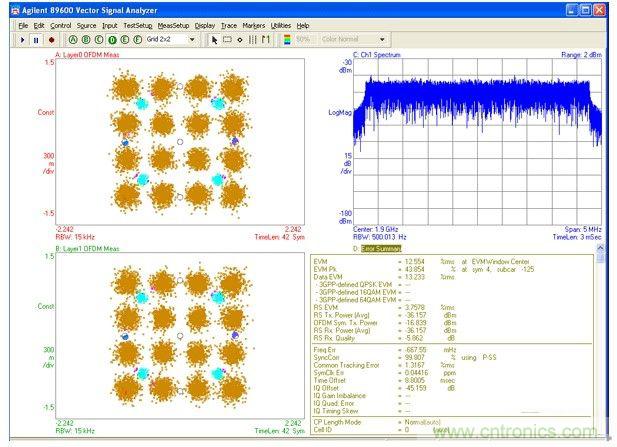The height and width of the screenshot is (447, 617).
Task: Select trace D button in toolbar
Action: (x=112, y=39)
